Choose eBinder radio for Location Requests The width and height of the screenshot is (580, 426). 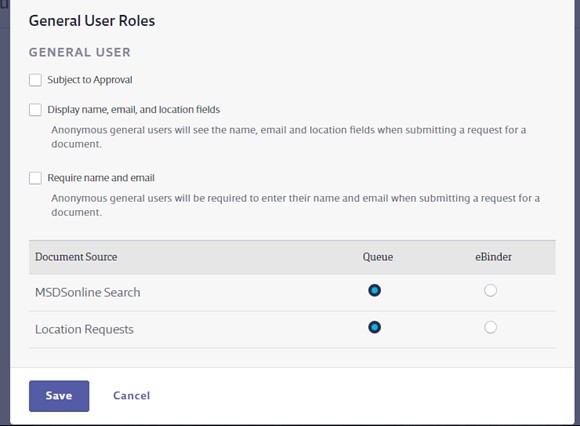click(490, 327)
